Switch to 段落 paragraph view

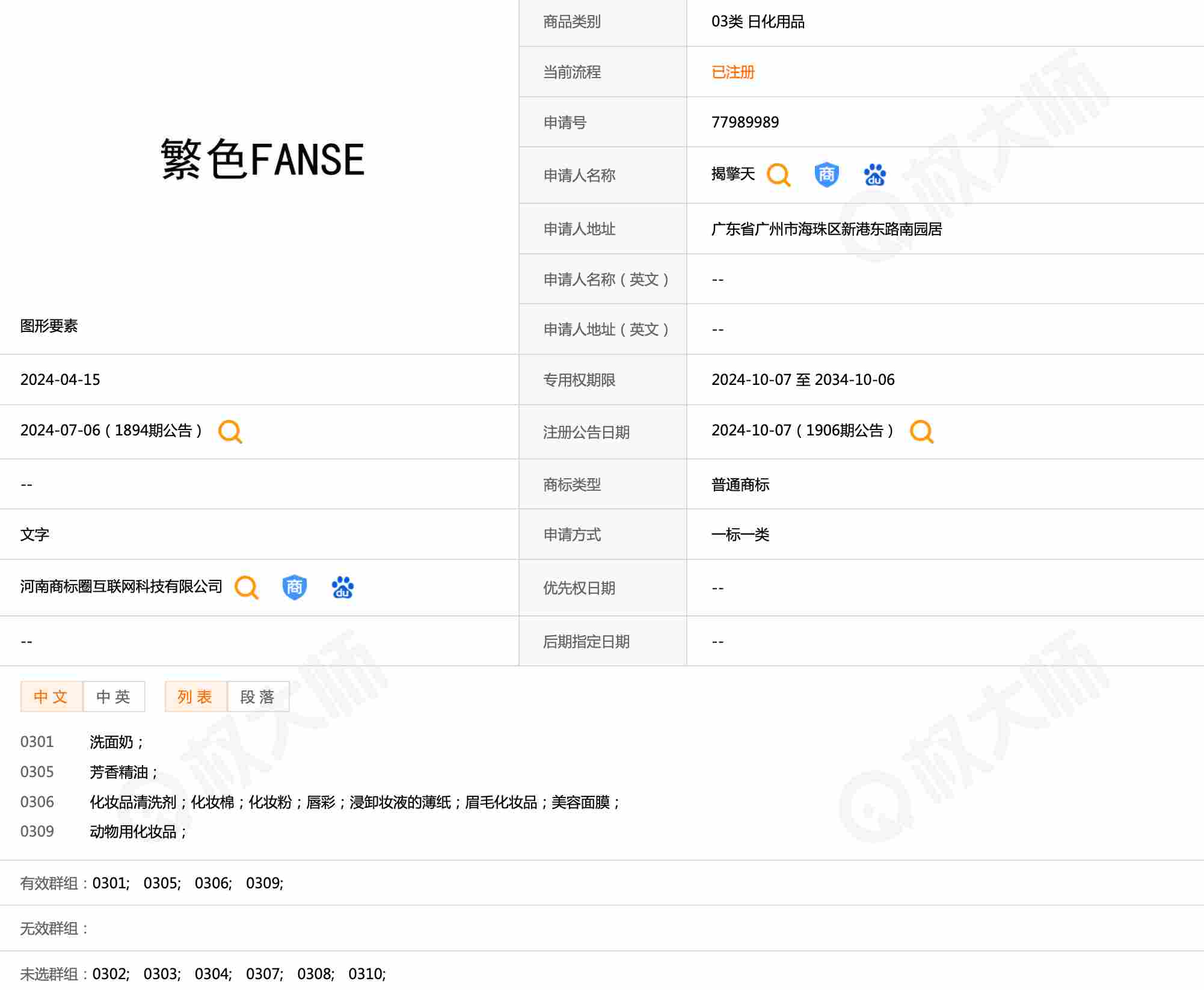tap(258, 696)
